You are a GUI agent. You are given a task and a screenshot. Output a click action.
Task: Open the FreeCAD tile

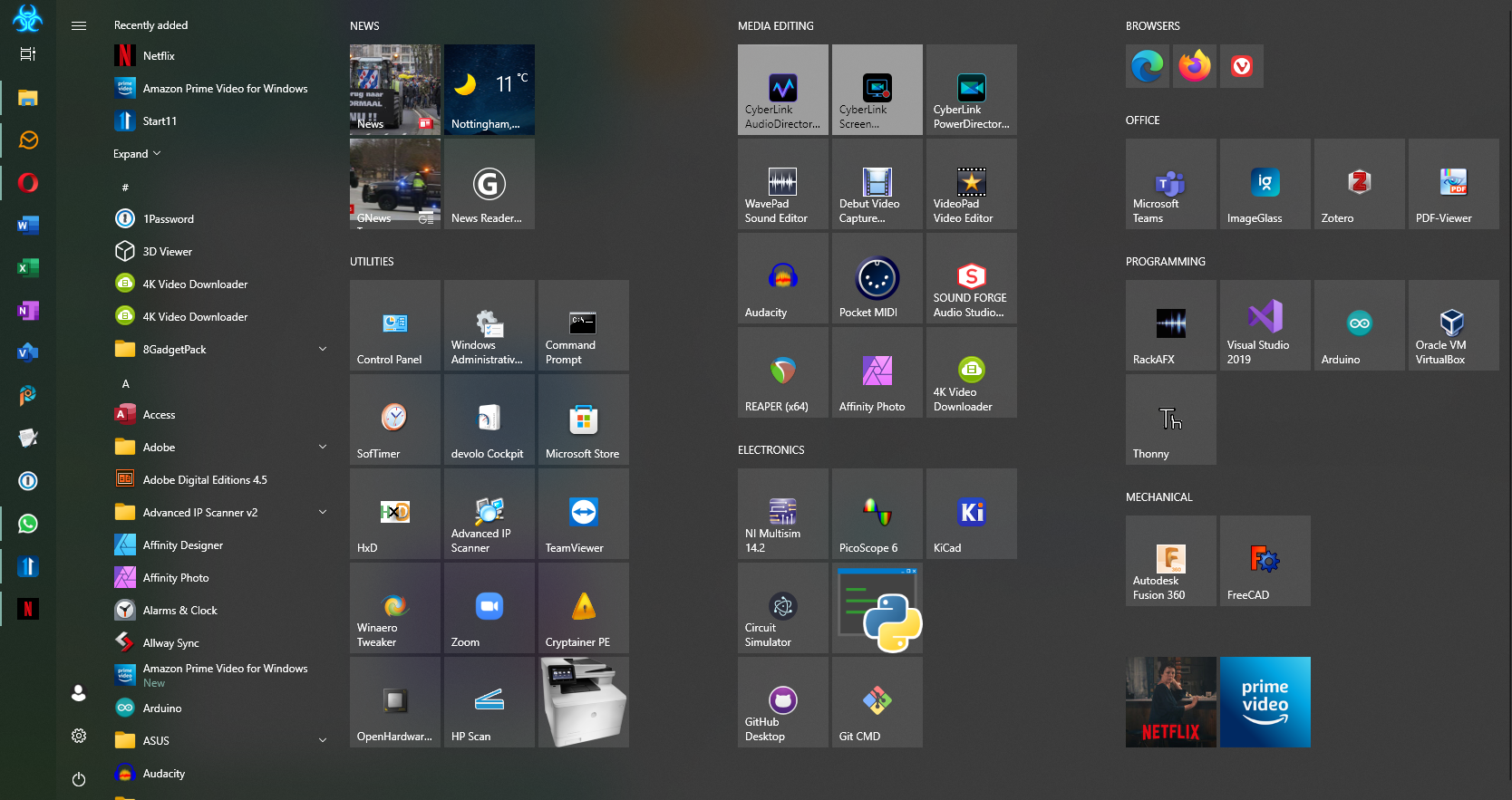pos(1265,561)
